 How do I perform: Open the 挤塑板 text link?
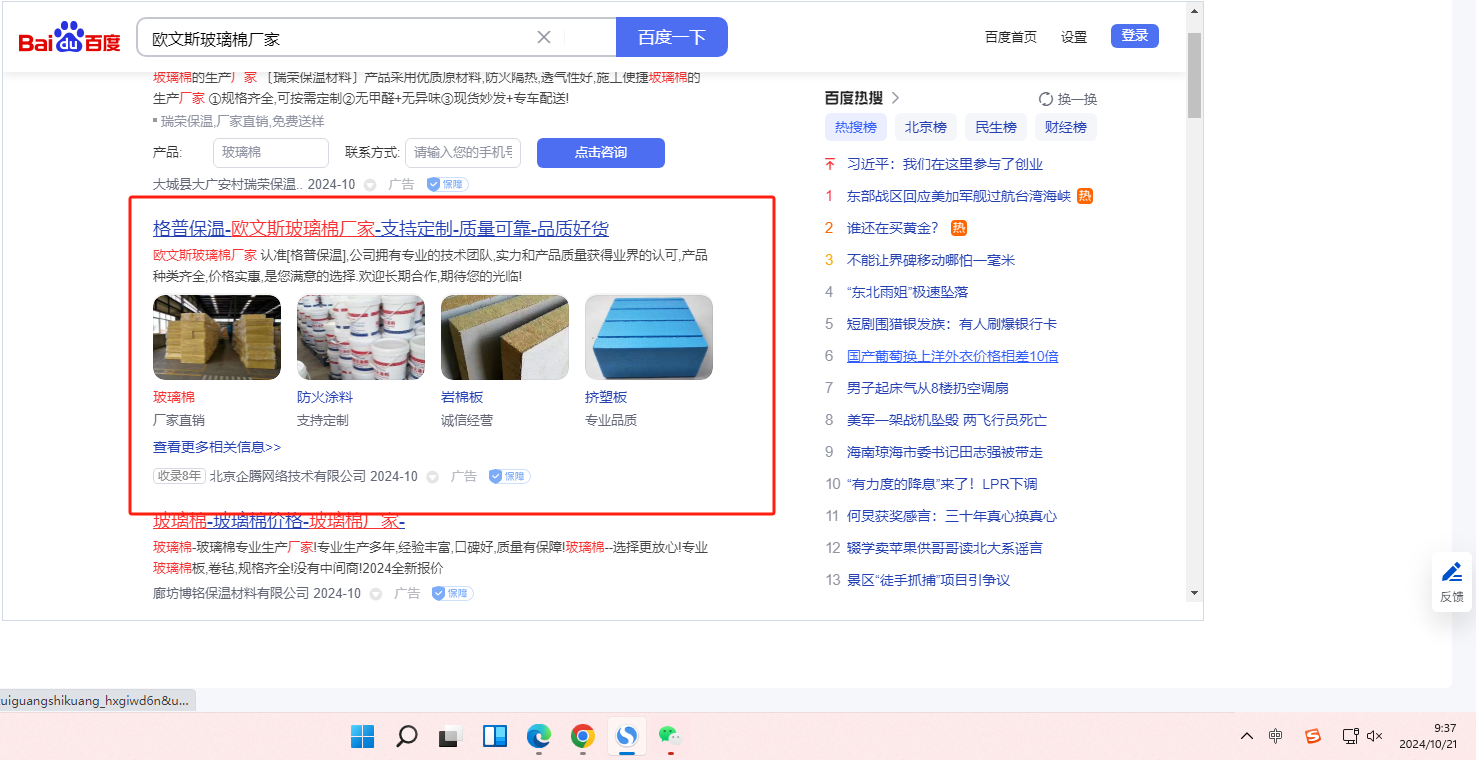point(606,397)
